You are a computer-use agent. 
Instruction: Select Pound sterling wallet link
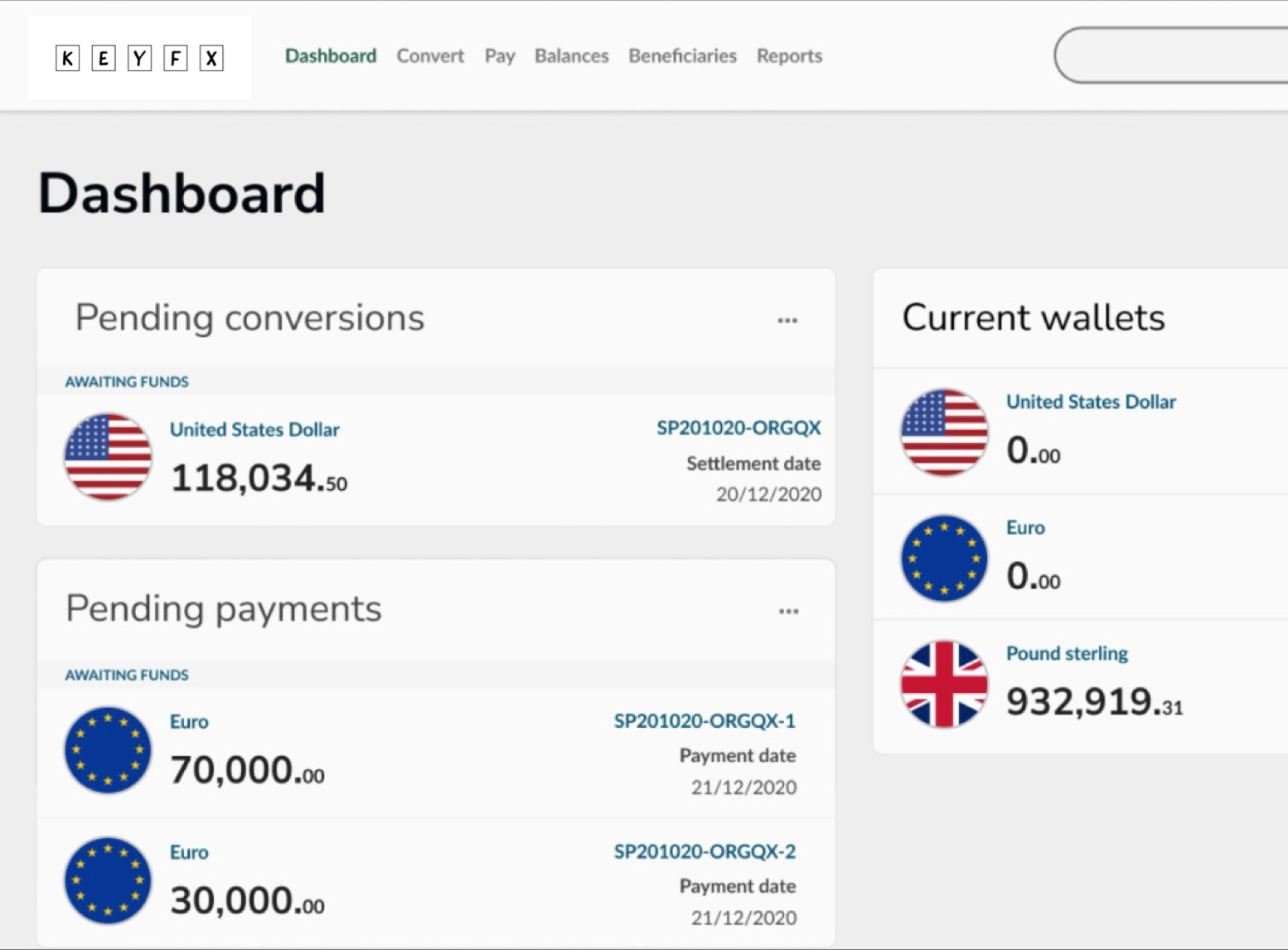(1067, 653)
